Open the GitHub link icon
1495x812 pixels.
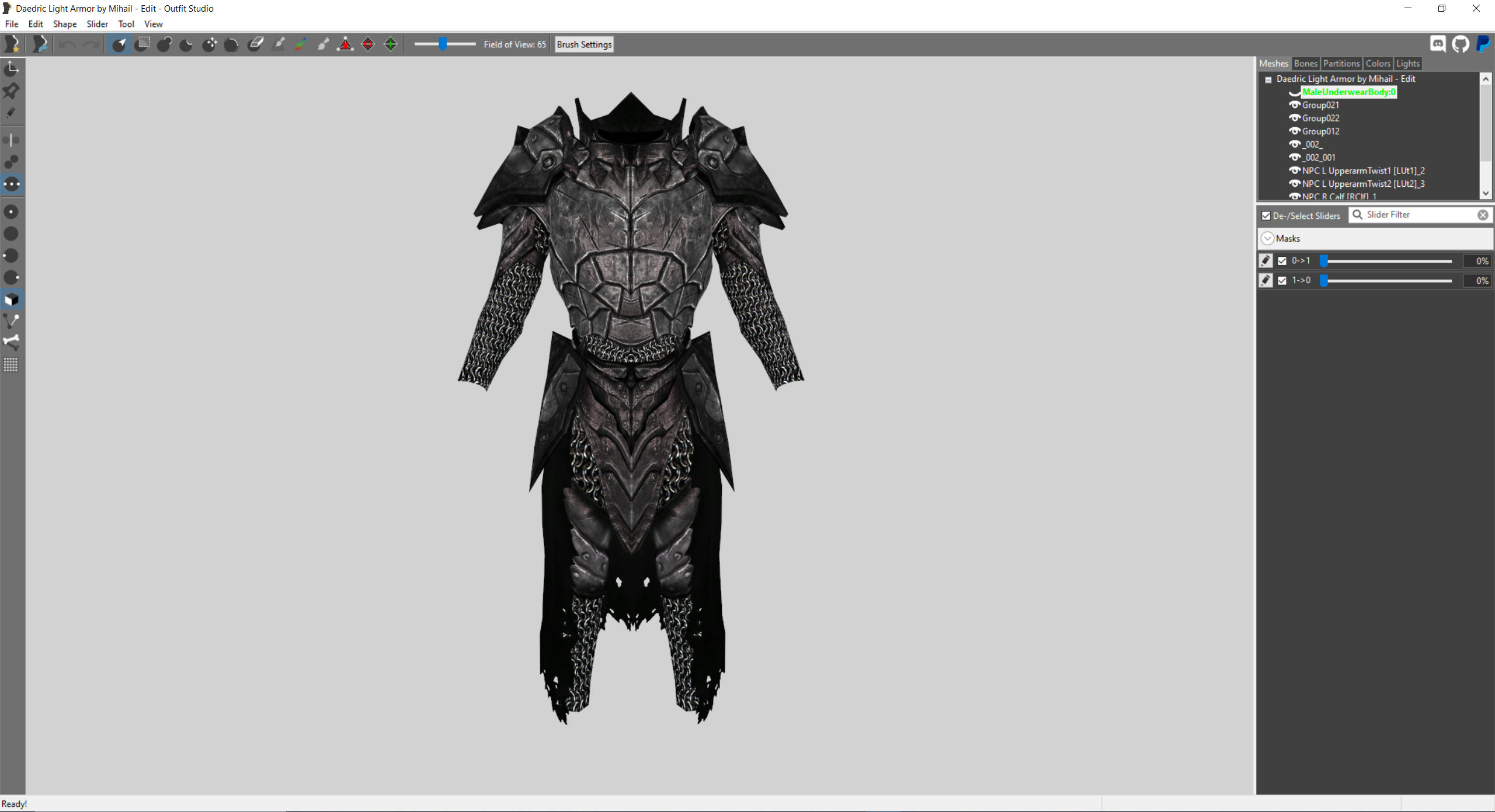pos(1461,44)
